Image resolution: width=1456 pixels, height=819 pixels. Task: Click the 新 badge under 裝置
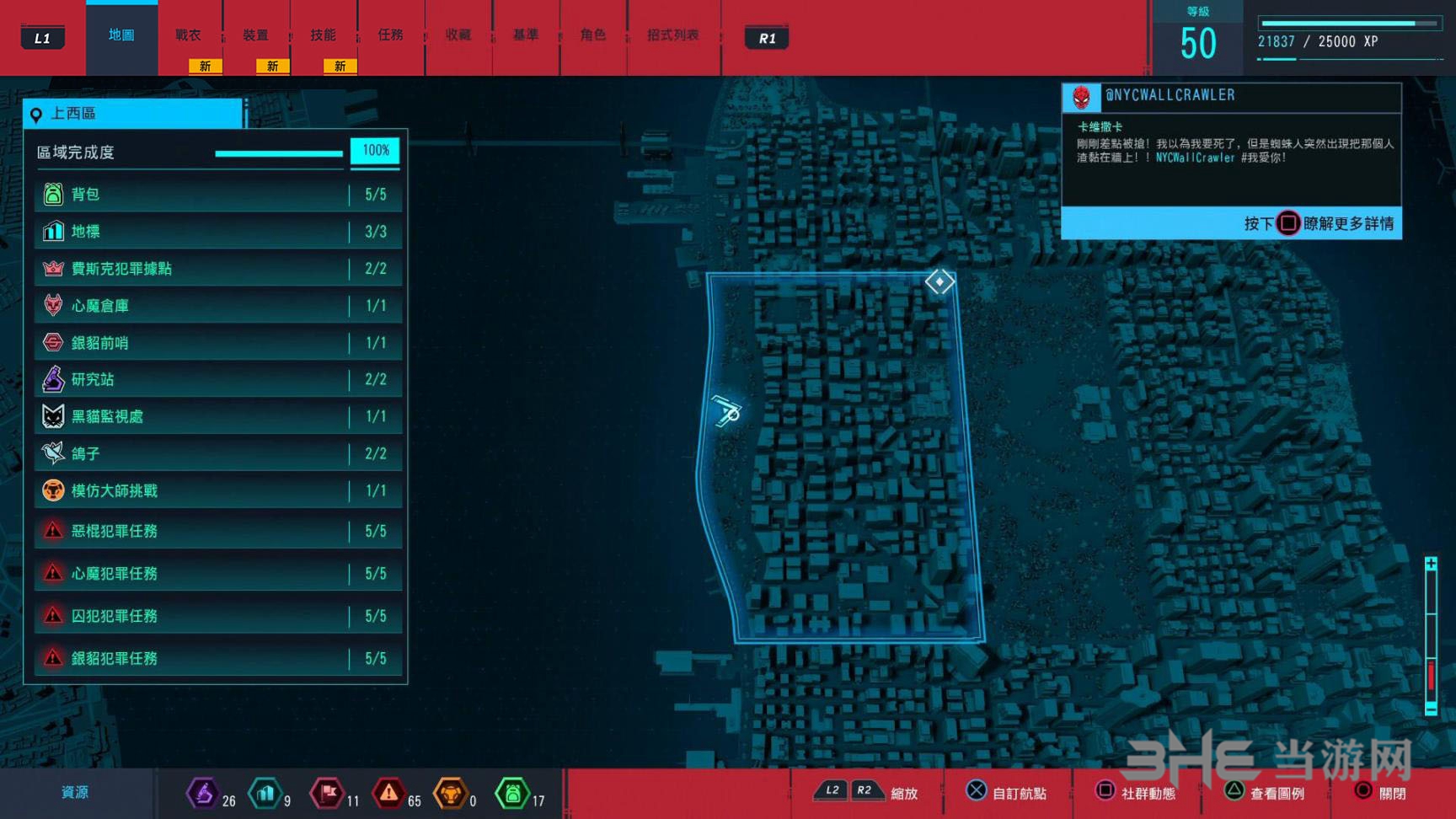[272, 66]
